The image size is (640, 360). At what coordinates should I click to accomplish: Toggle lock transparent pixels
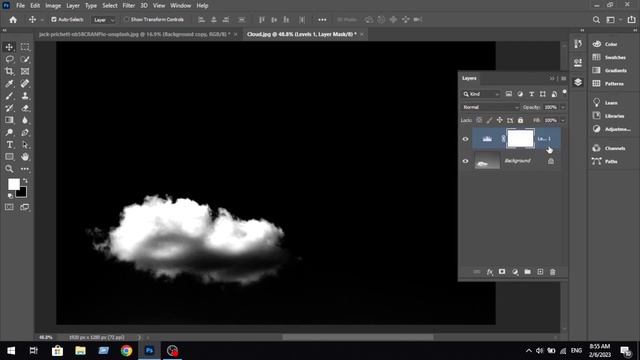tap(479, 120)
